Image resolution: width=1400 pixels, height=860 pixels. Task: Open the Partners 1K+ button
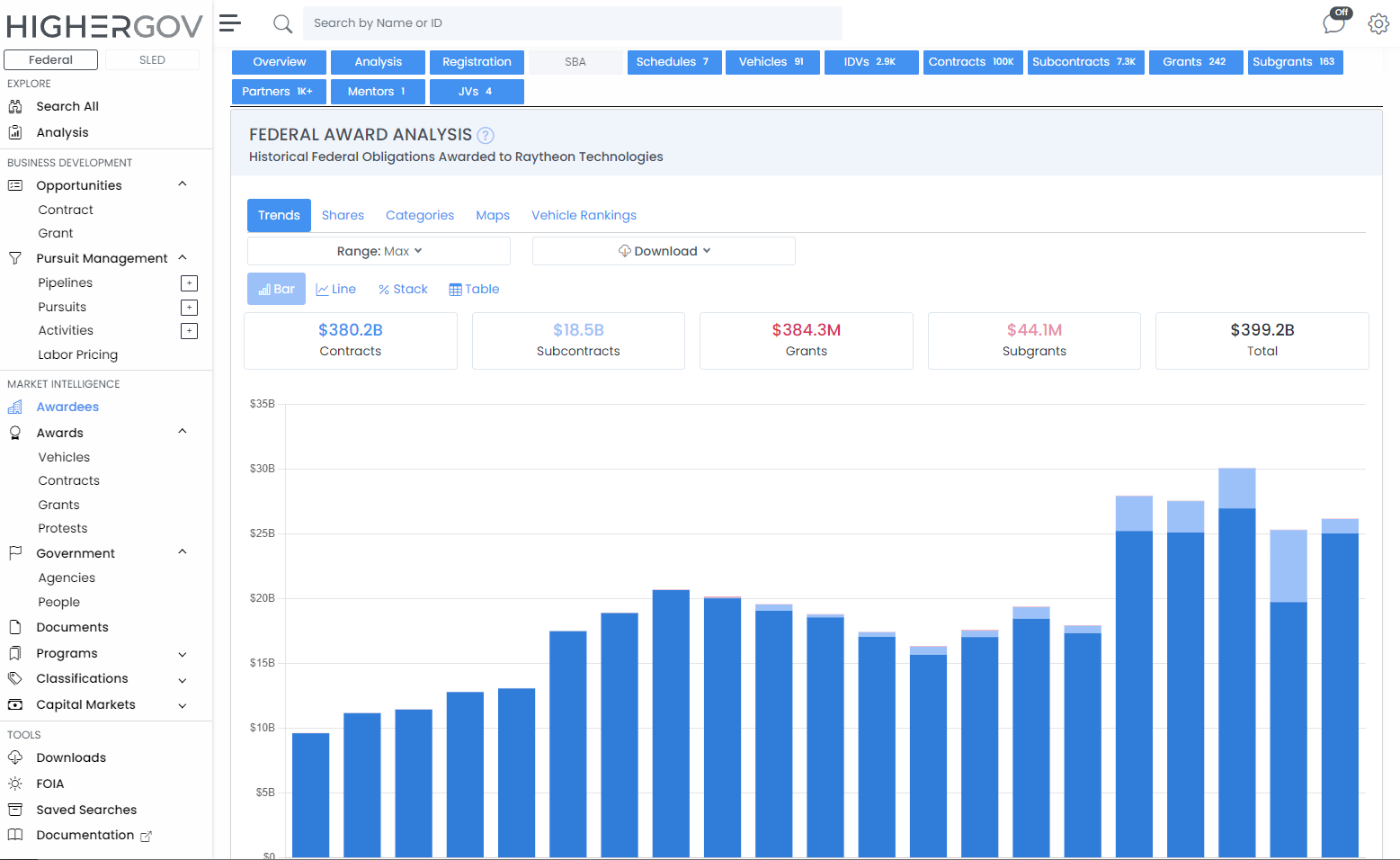click(279, 92)
